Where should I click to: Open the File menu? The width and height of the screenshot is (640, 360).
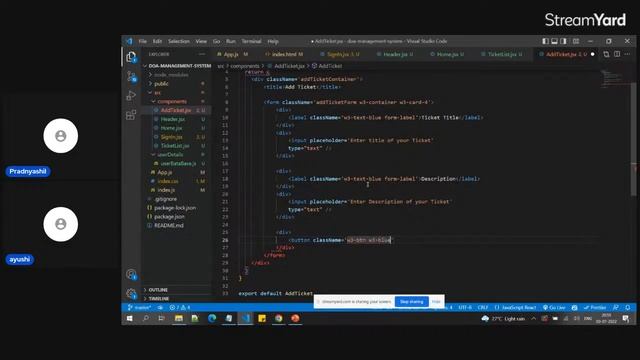click(142, 41)
